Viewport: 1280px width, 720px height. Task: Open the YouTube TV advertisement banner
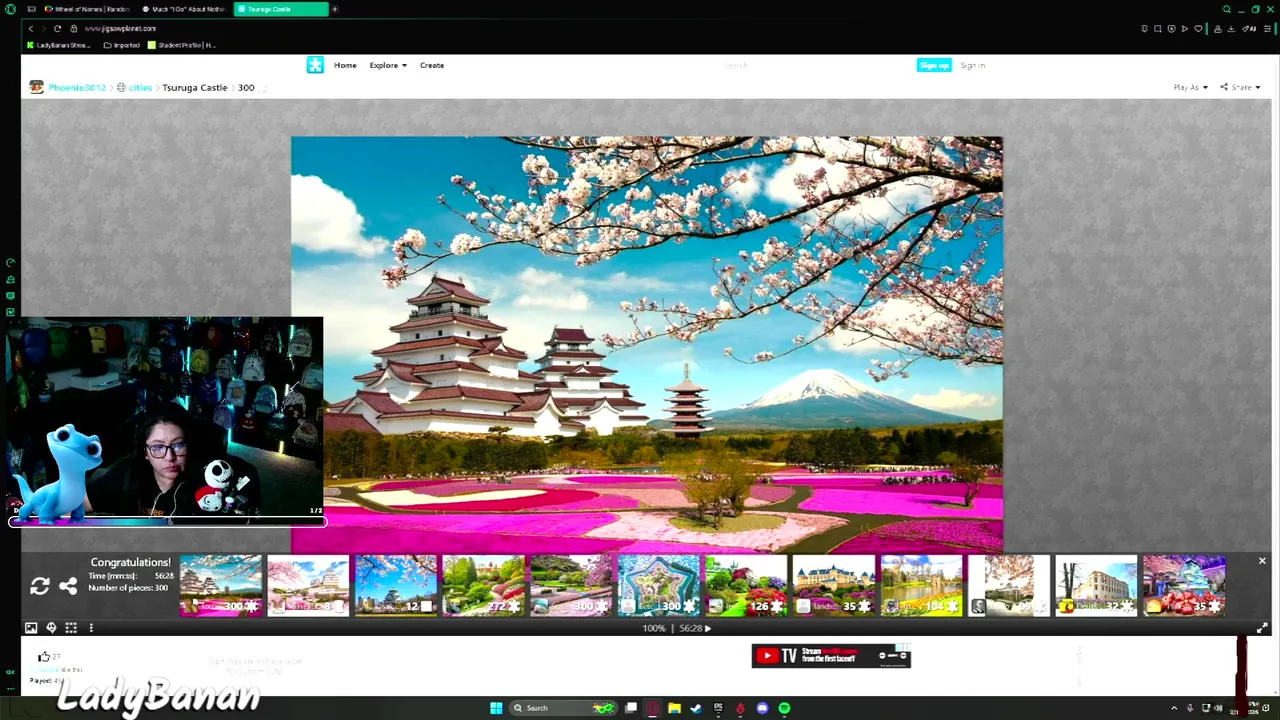(831, 656)
